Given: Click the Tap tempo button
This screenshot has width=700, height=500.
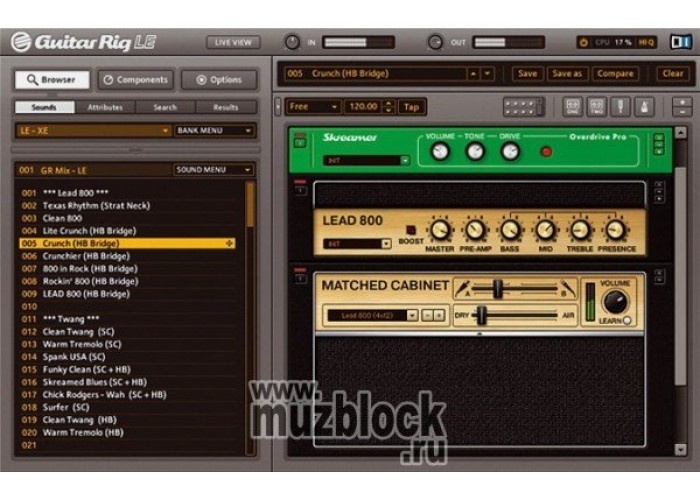Looking at the screenshot, I should pos(411,107).
